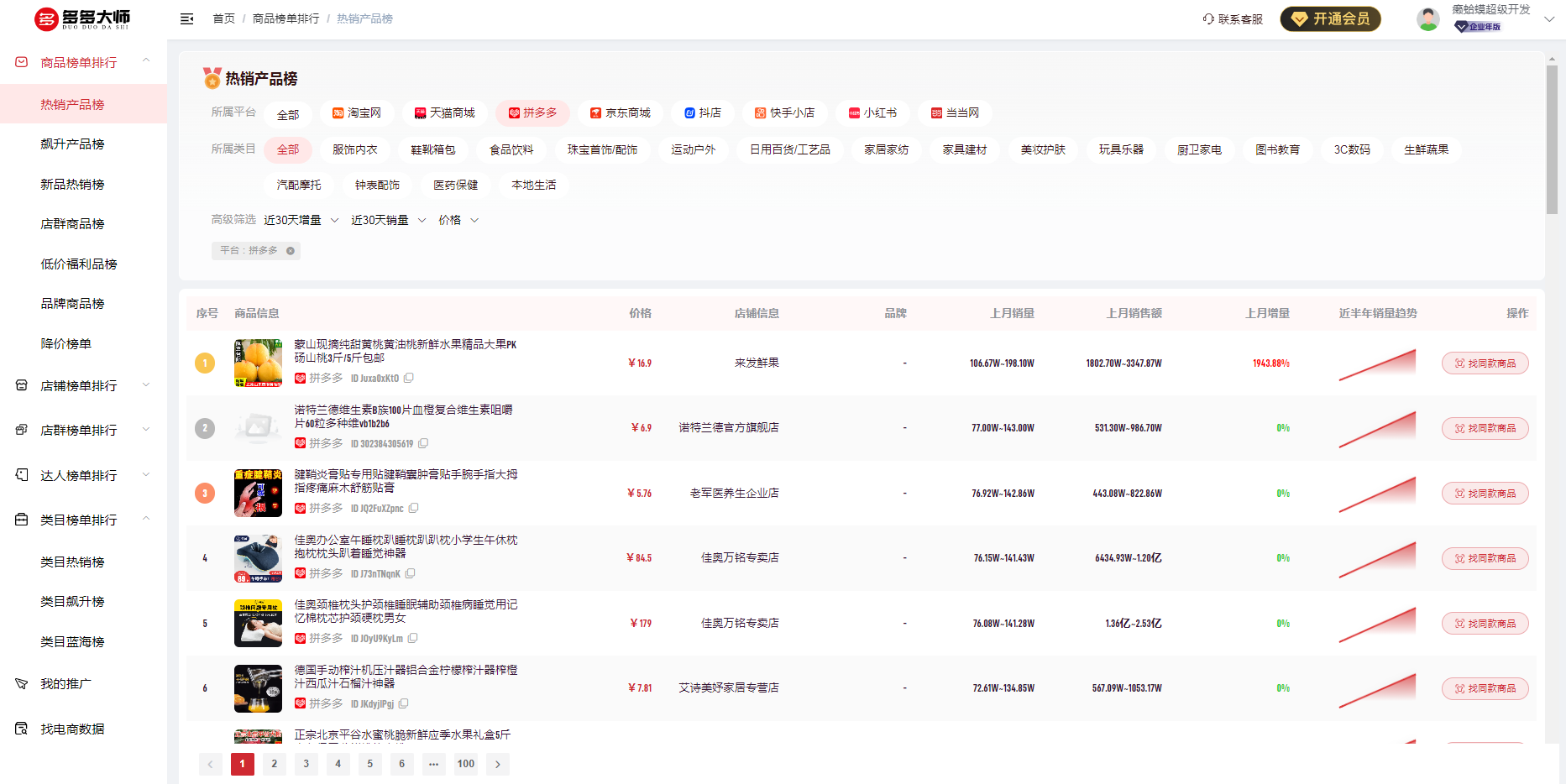Select 服饰内衣 category filter
Viewport: 1566px width, 784px height.
point(355,149)
